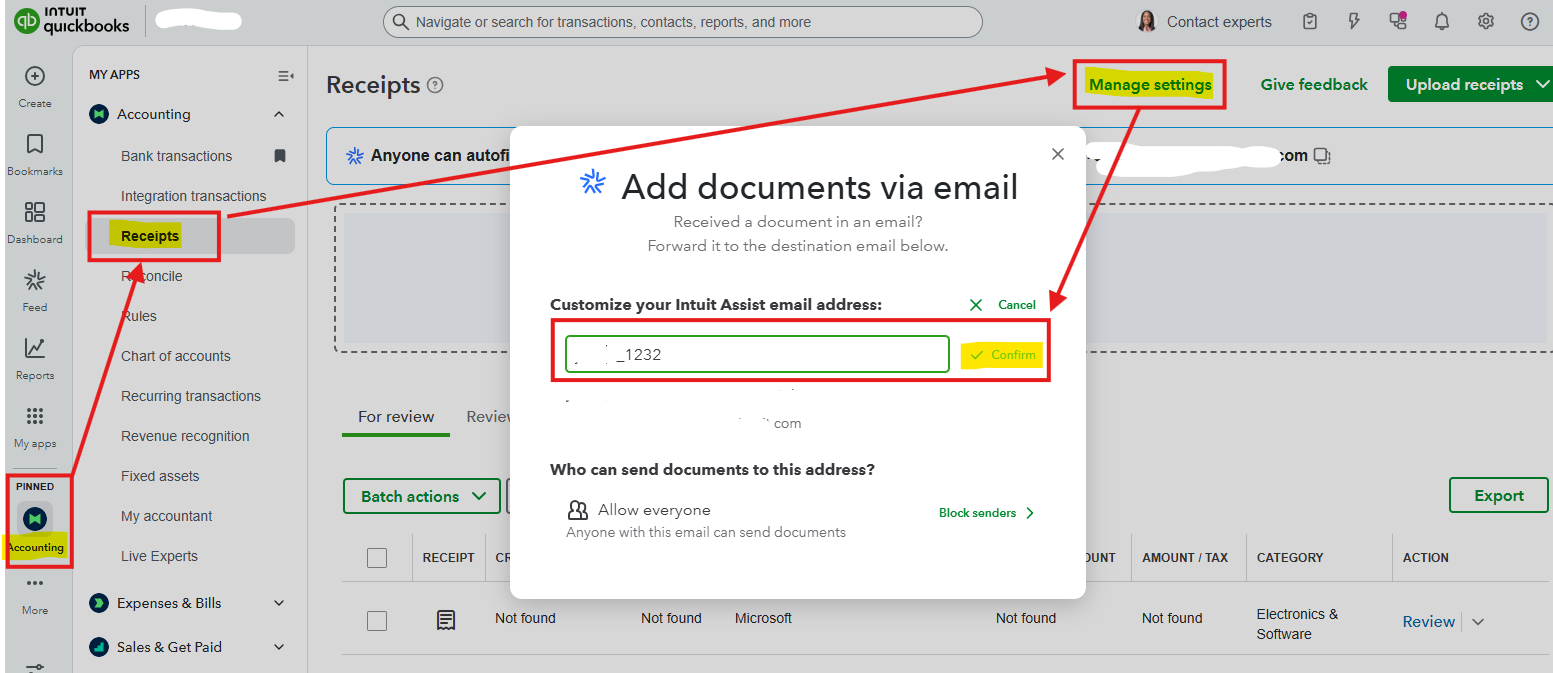Open the notifications bell
Screen dimensions: 1553x673
pos(1442,21)
